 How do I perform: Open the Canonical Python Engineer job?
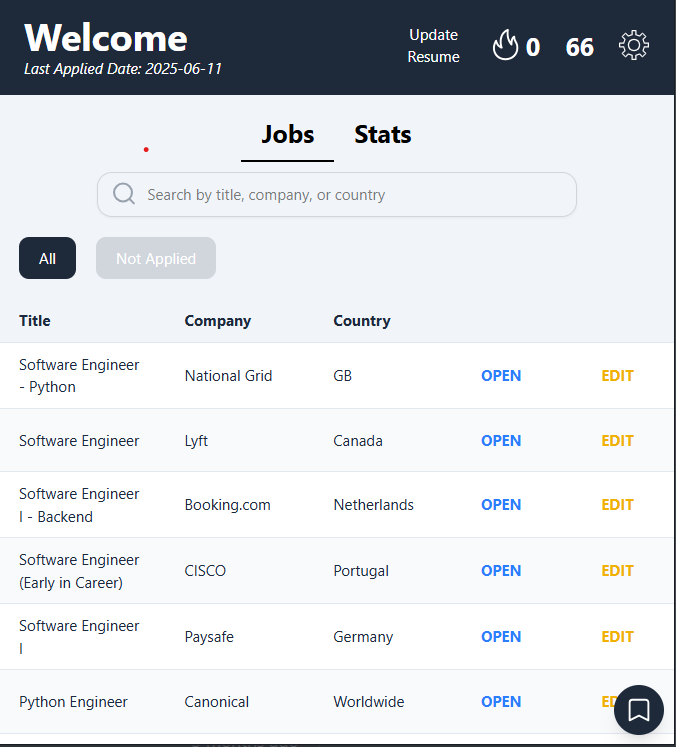[x=500, y=702]
